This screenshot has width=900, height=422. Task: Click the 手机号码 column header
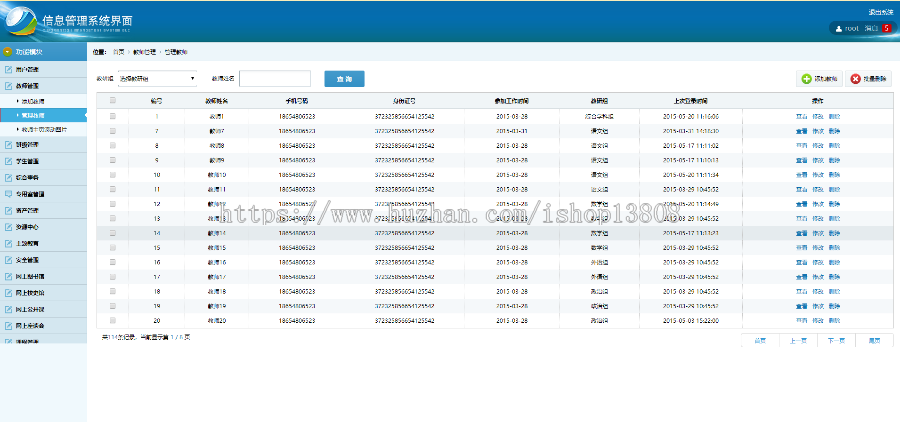[x=297, y=100]
